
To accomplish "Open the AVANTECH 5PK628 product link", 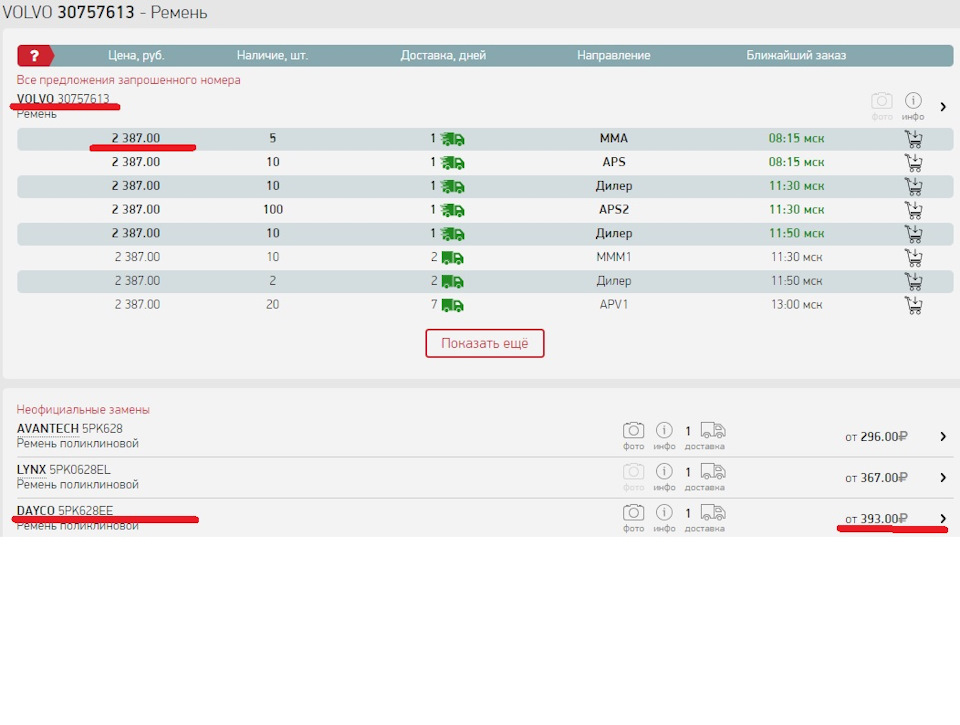I will [70, 429].
